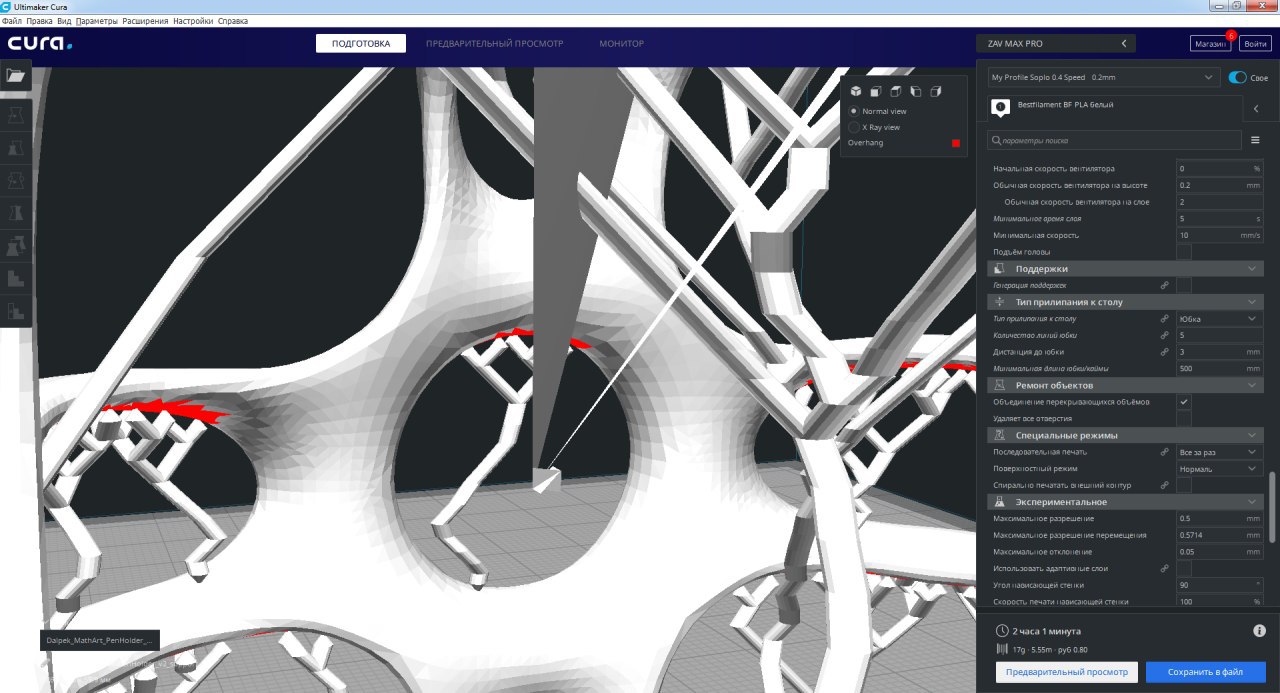Click link icon for Генерация поддержек
This screenshot has width=1280, height=693.
pyautogui.click(x=1164, y=285)
